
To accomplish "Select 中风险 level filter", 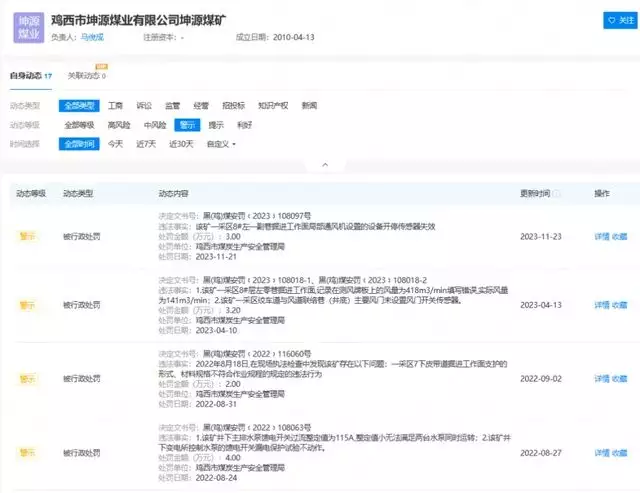I will coord(155,125).
